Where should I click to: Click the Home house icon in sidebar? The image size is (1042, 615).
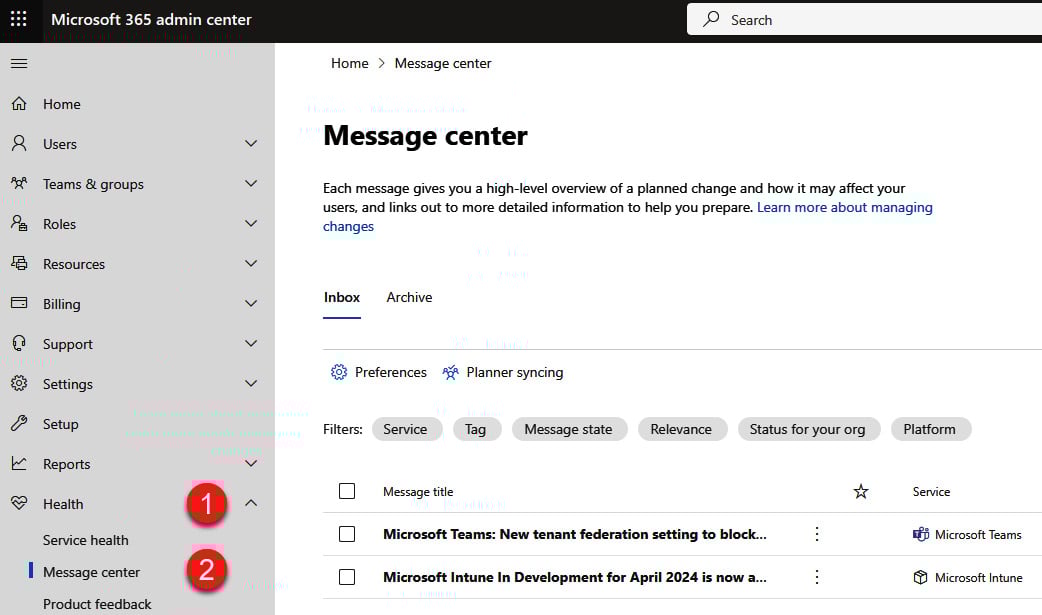pos(19,104)
